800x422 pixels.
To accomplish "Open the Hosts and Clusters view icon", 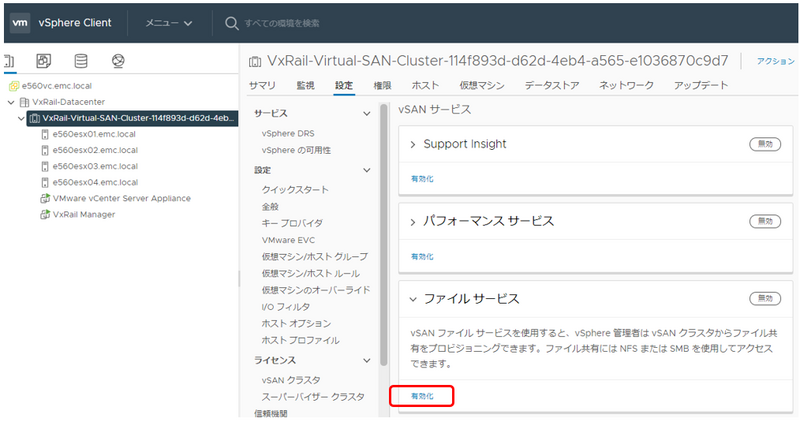I will coord(9,61).
